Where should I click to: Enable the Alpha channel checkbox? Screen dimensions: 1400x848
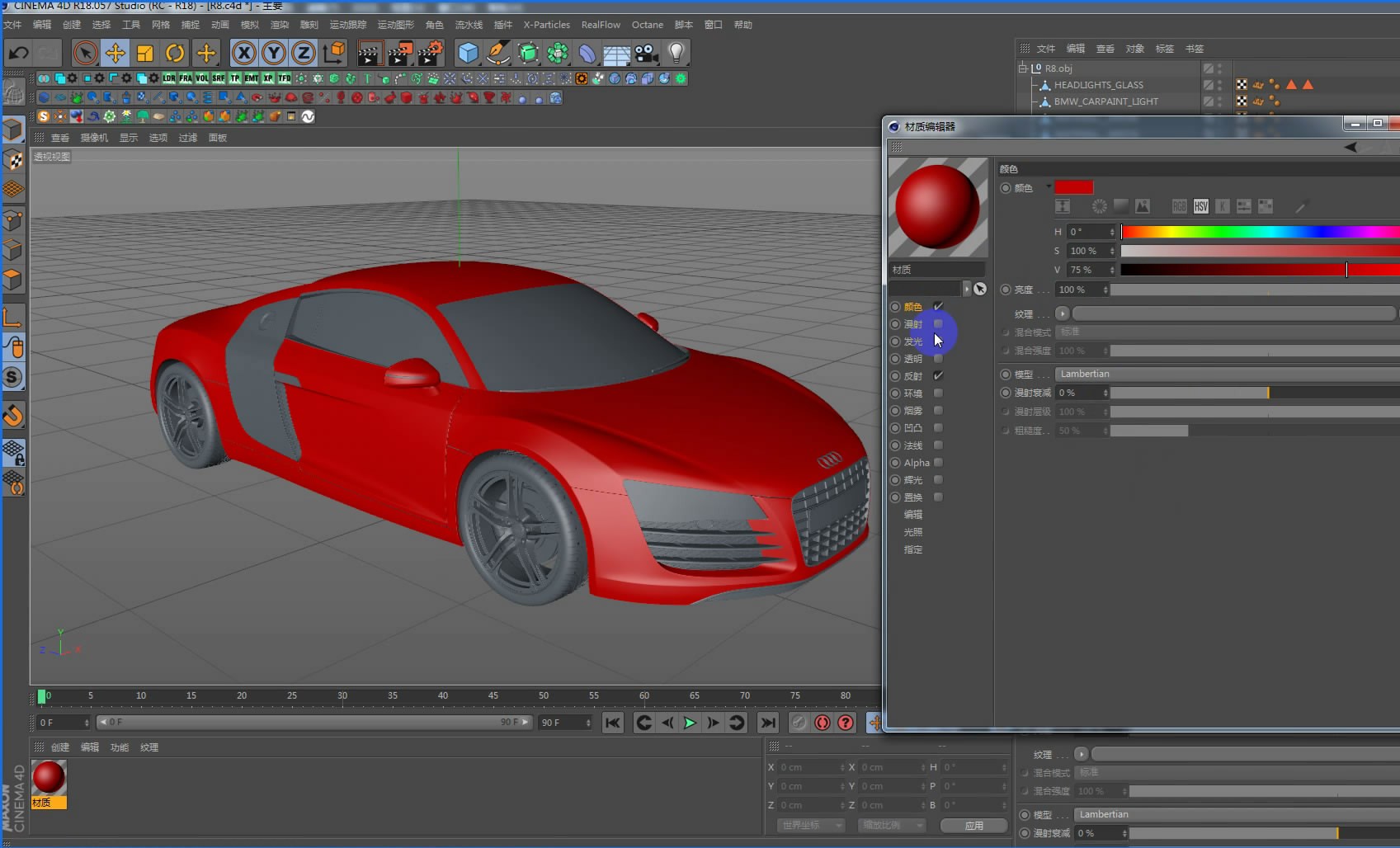pyautogui.click(x=938, y=463)
